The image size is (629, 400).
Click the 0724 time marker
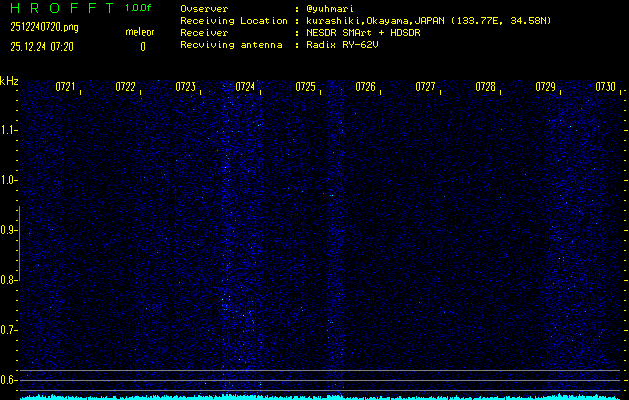(x=245, y=87)
